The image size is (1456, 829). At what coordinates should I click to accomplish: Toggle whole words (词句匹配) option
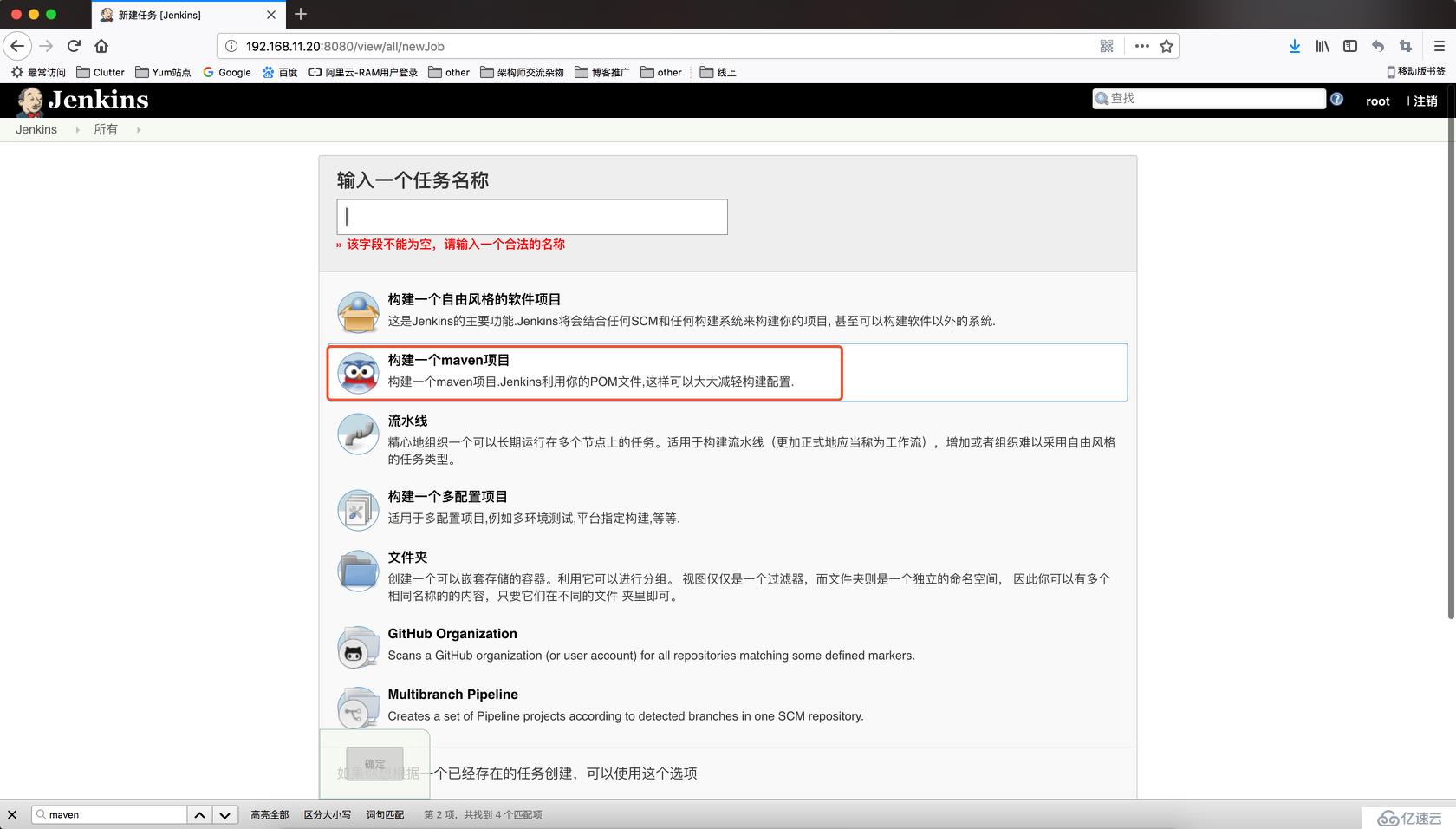[385, 814]
